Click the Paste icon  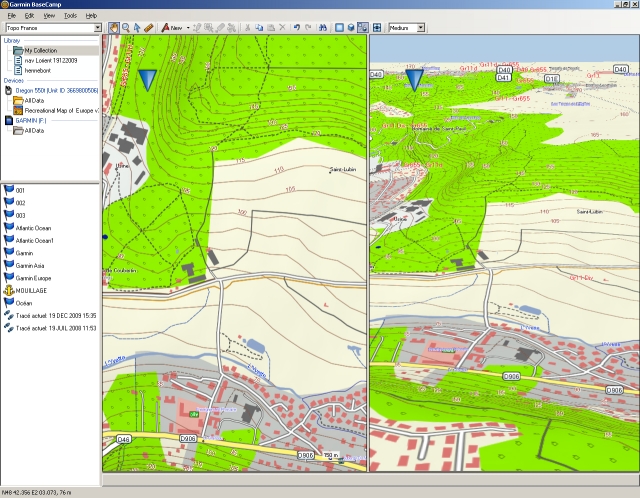coord(271,28)
